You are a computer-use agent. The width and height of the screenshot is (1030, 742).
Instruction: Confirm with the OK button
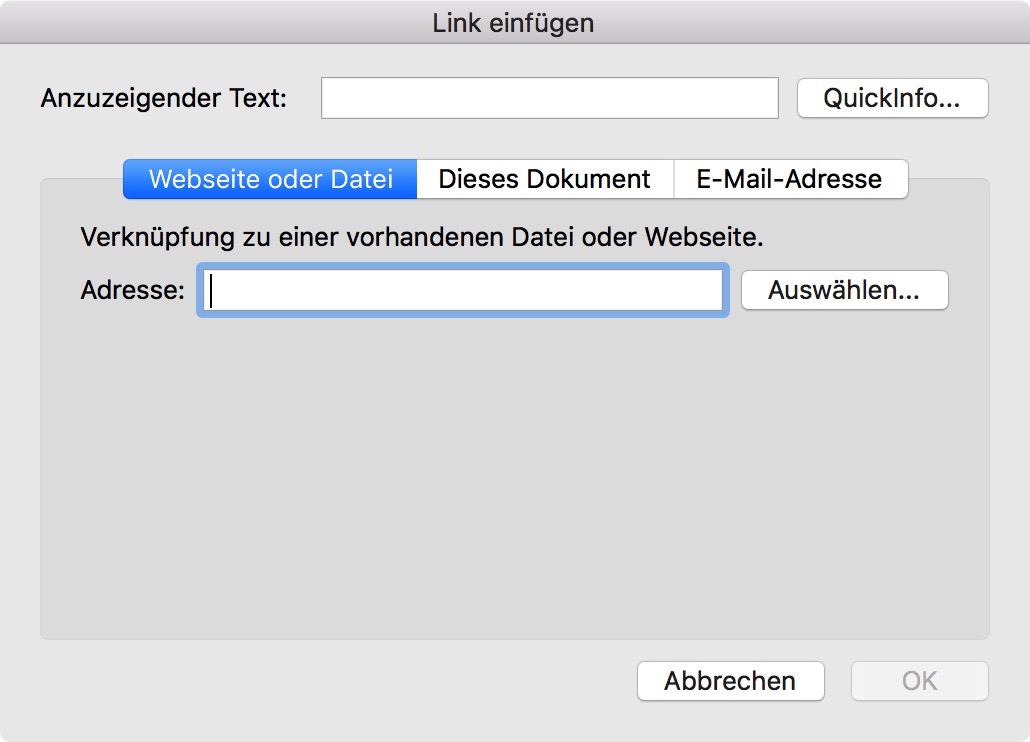click(x=919, y=681)
